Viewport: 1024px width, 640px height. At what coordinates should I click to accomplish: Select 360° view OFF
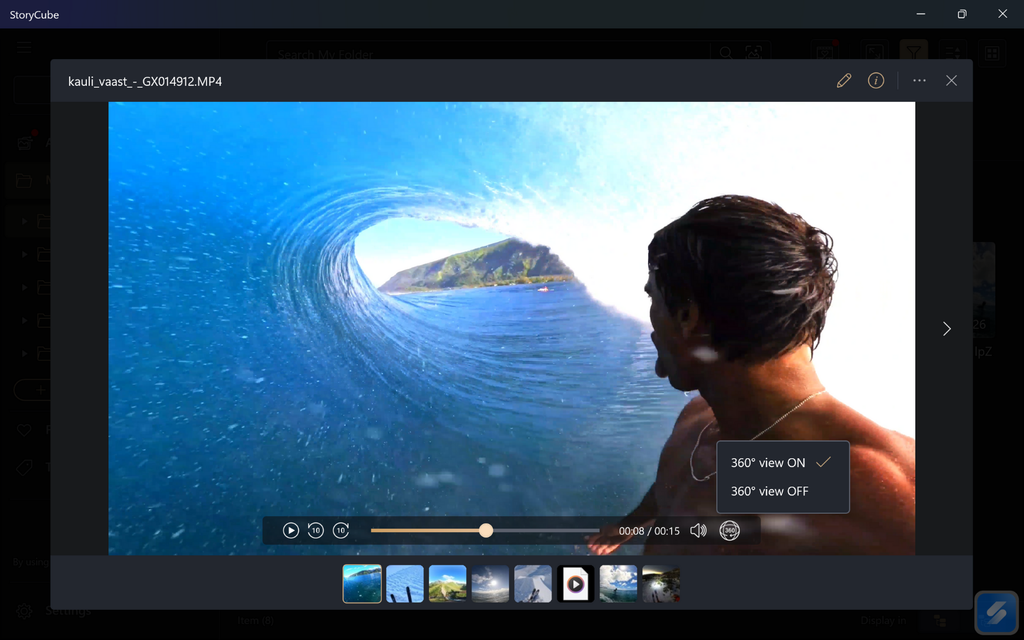[769, 491]
